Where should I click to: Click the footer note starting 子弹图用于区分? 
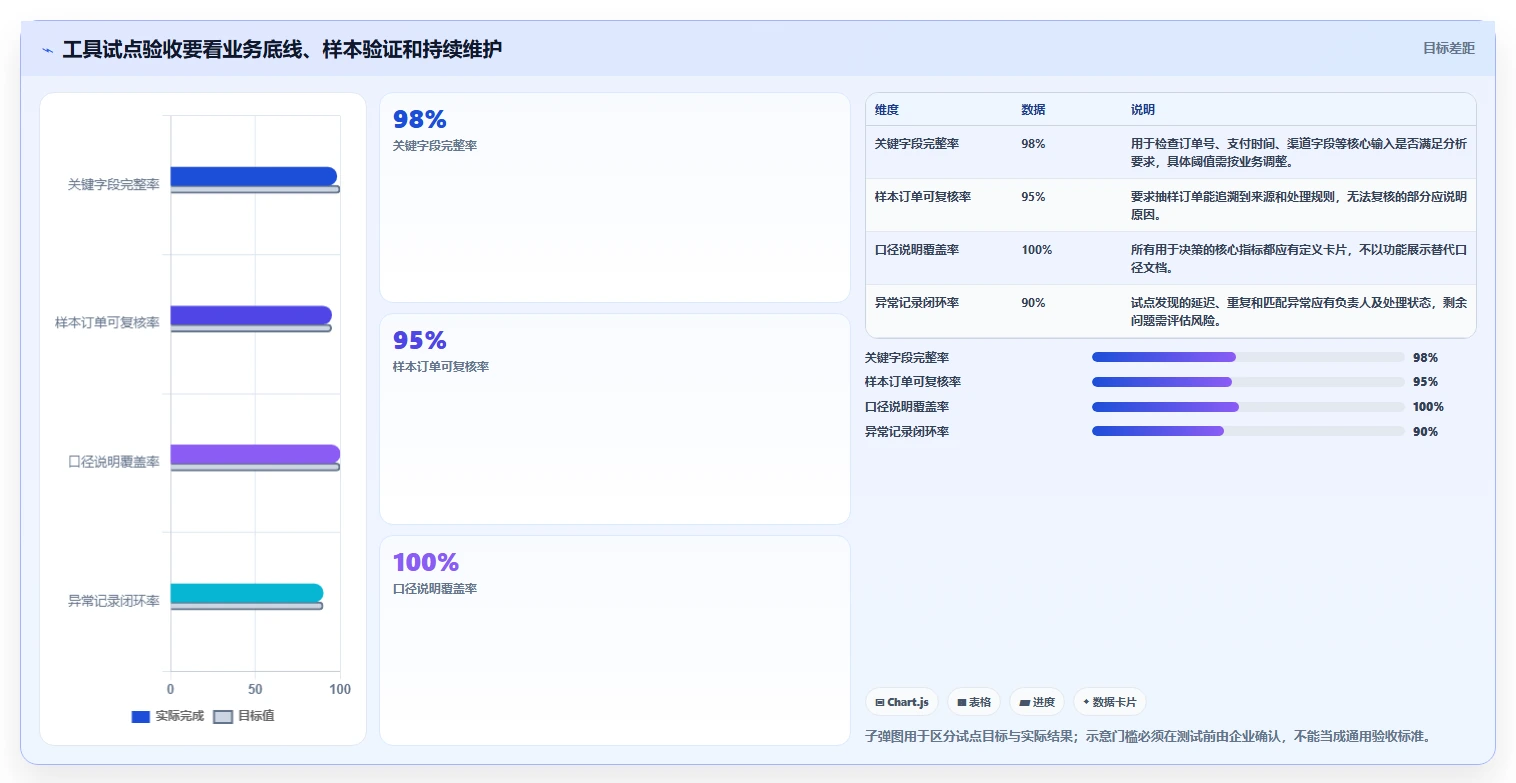tap(1148, 737)
